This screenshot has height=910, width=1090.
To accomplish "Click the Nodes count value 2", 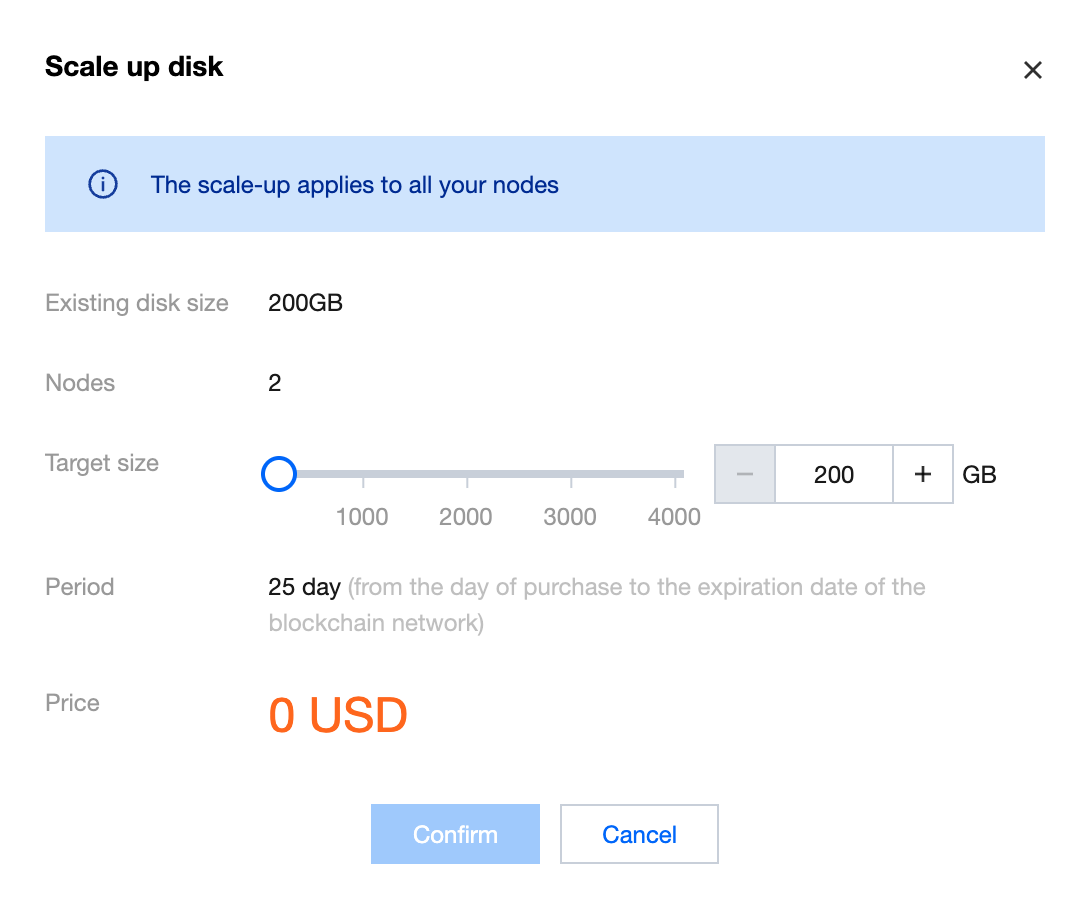I will click(x=275, y=383).
